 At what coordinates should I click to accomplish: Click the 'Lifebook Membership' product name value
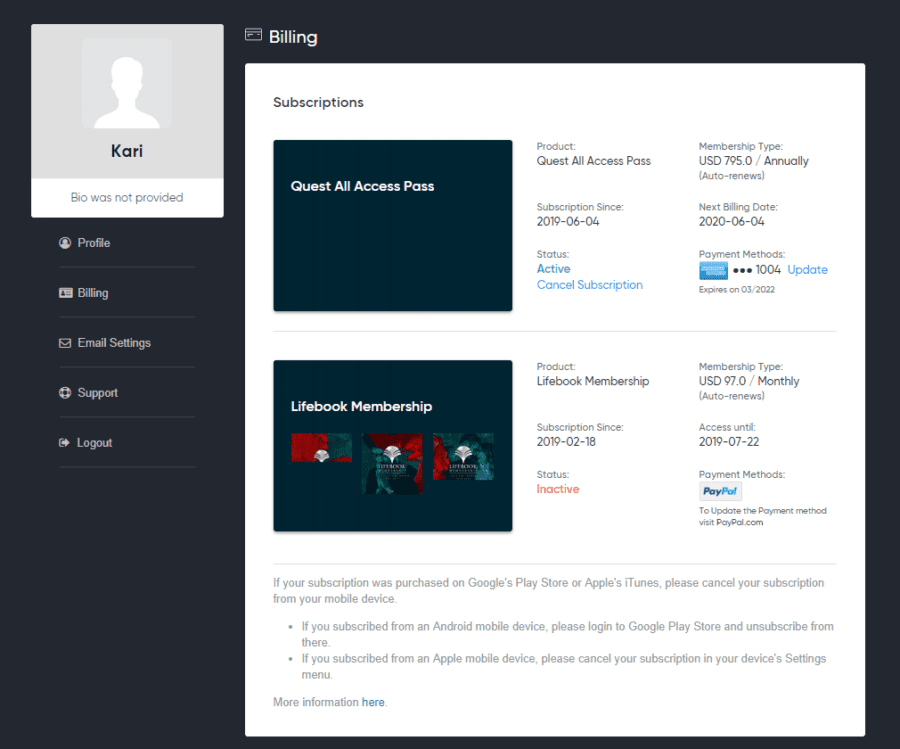click(593, 381)
